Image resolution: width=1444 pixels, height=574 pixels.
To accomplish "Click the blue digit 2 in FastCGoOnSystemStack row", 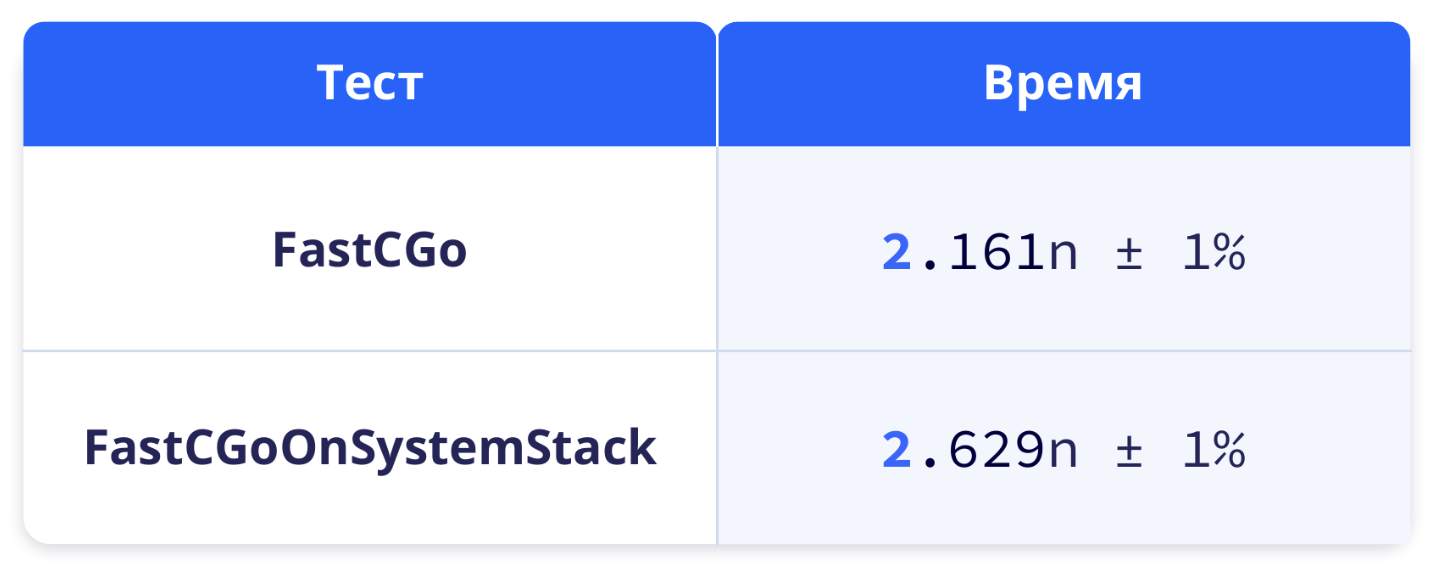I will 896,451.
